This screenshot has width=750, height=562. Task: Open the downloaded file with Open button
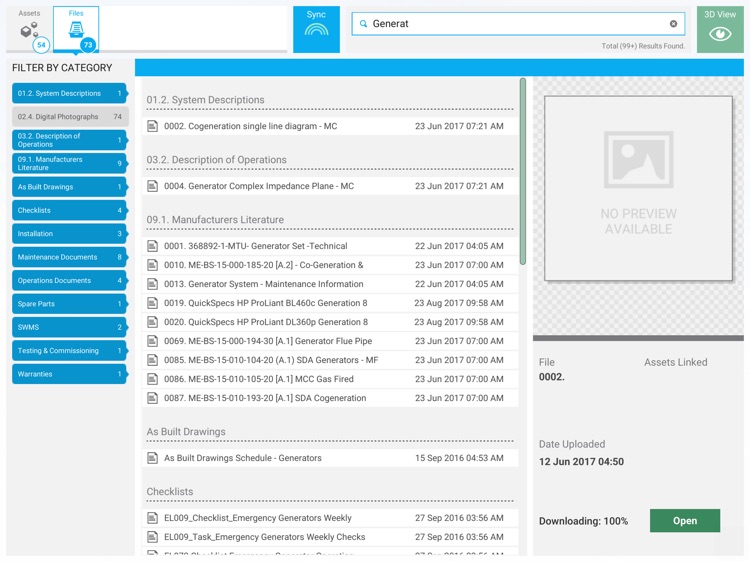(684, 520)
